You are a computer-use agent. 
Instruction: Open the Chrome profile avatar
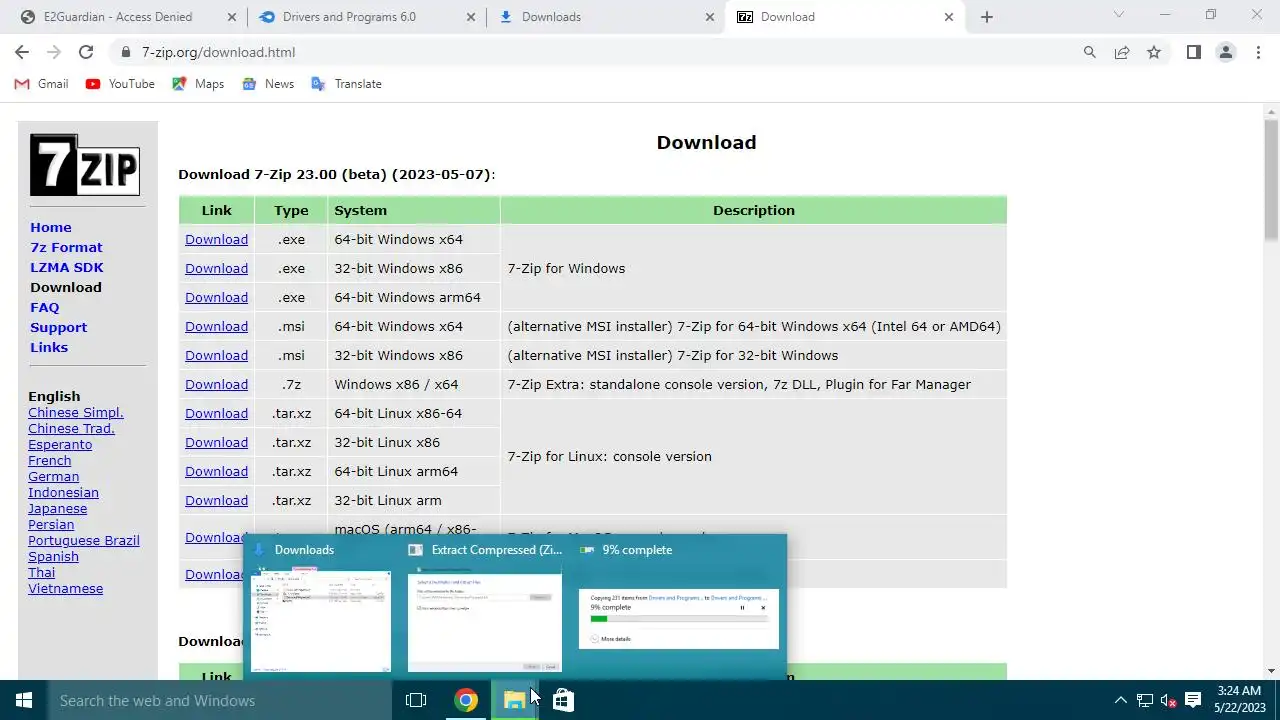pyautogui.click(x=1225, y=52)
